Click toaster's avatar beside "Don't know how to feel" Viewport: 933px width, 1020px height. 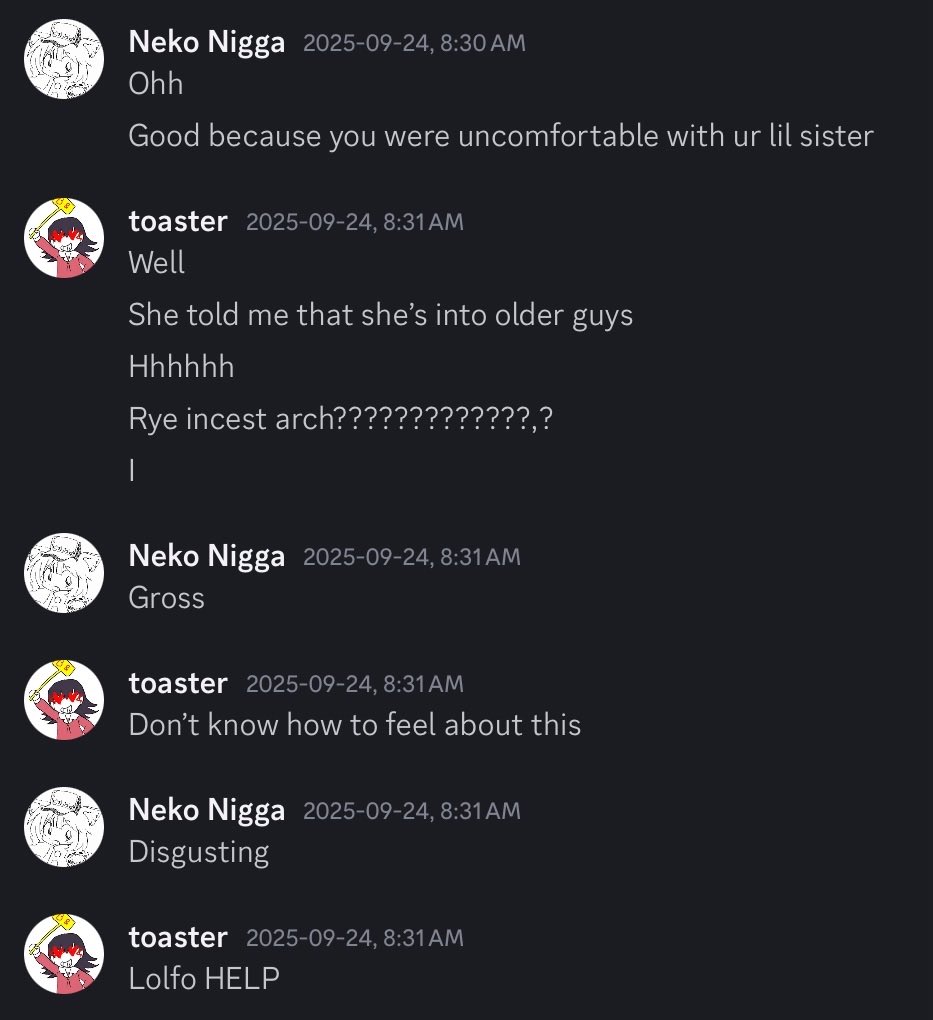64,701
